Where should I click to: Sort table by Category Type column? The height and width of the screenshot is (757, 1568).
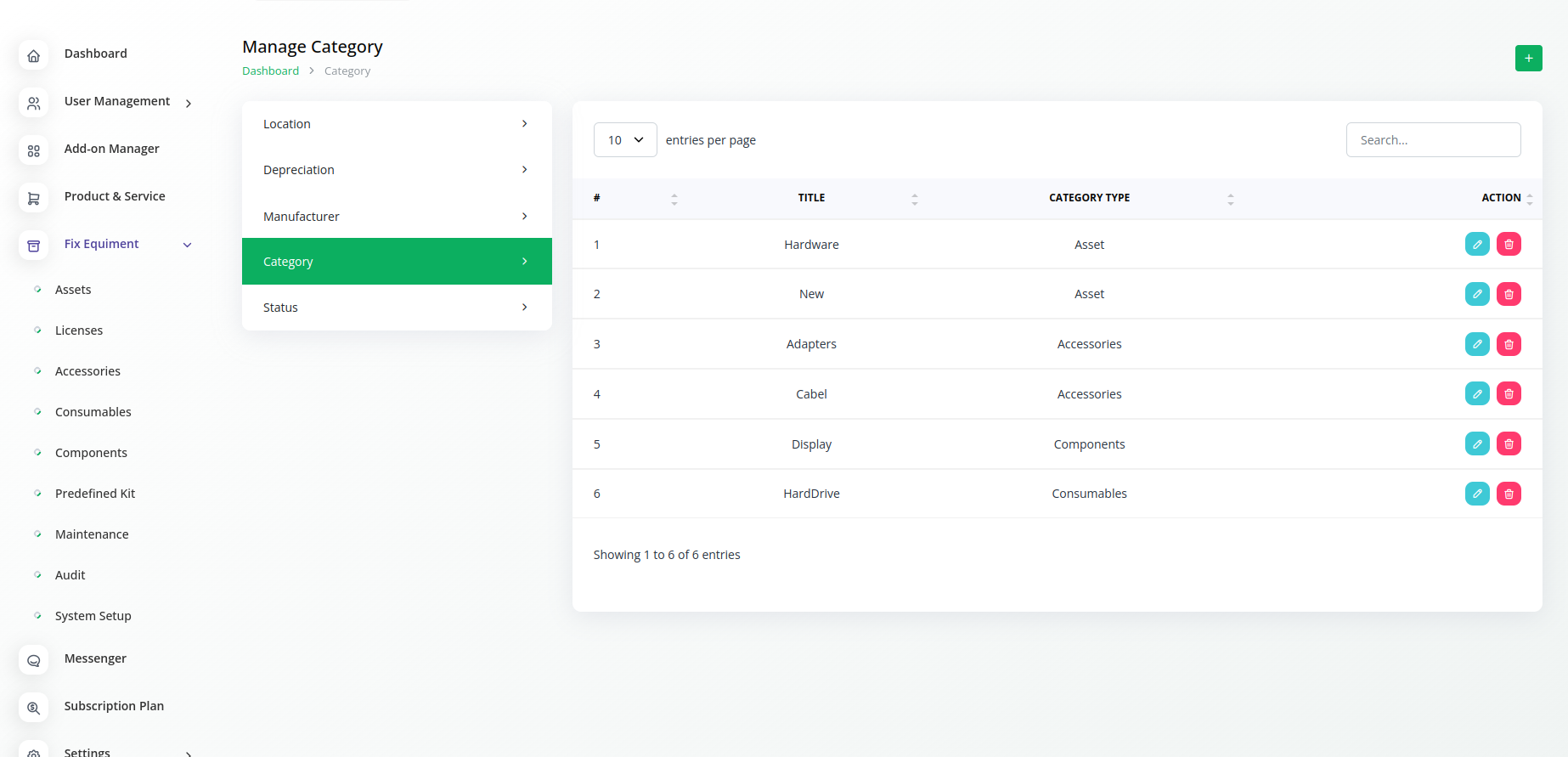pyautogui.click(x=1089, y=198)
